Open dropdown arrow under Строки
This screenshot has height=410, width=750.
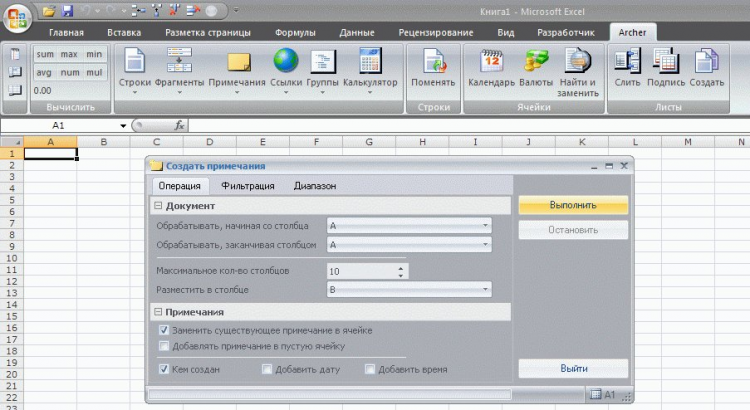(134, 93)
